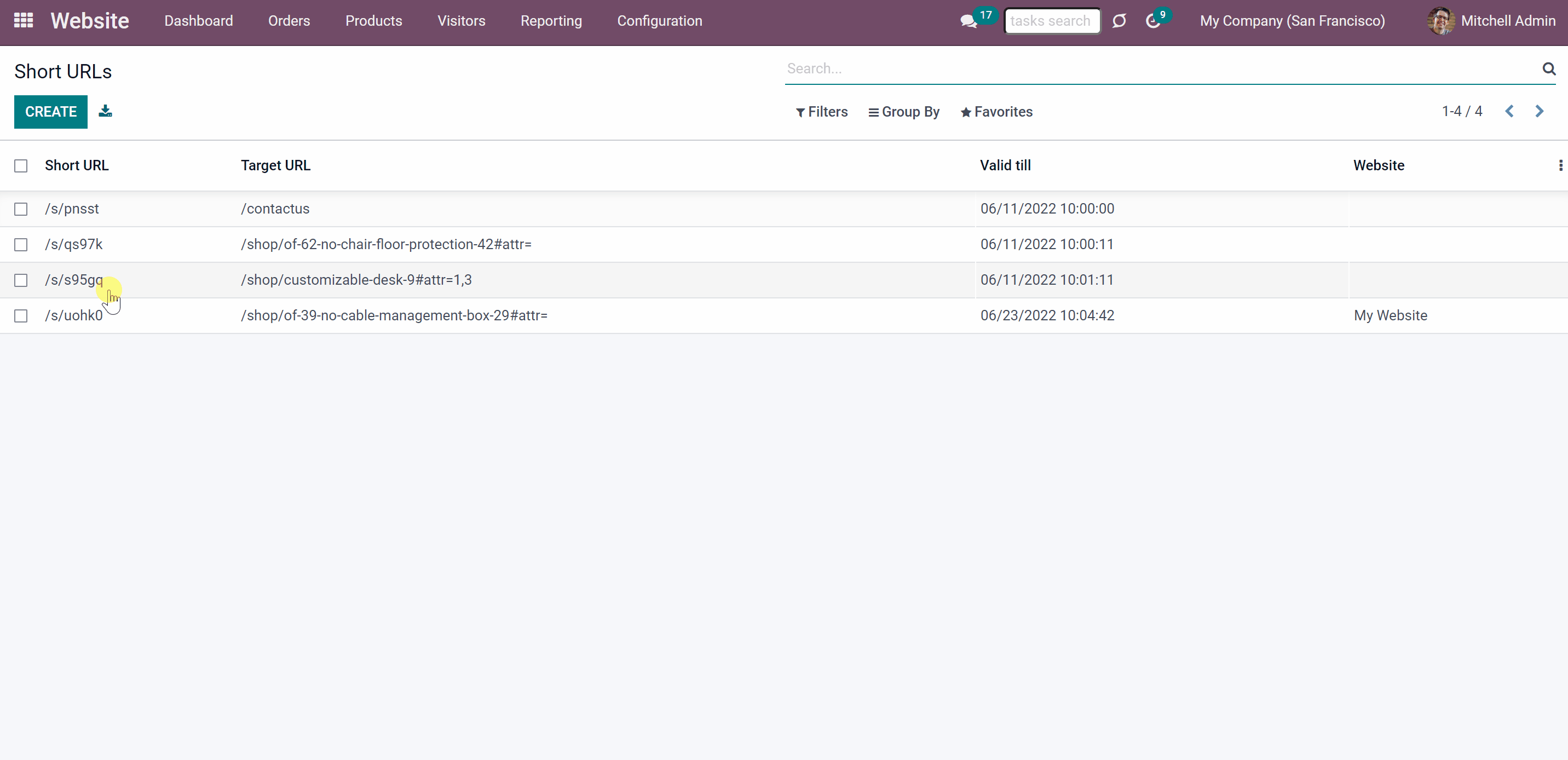Sort by Valid till column header
This screenshot has width=1568, height=760.
pyautogui.click(x=1006, y=166)
